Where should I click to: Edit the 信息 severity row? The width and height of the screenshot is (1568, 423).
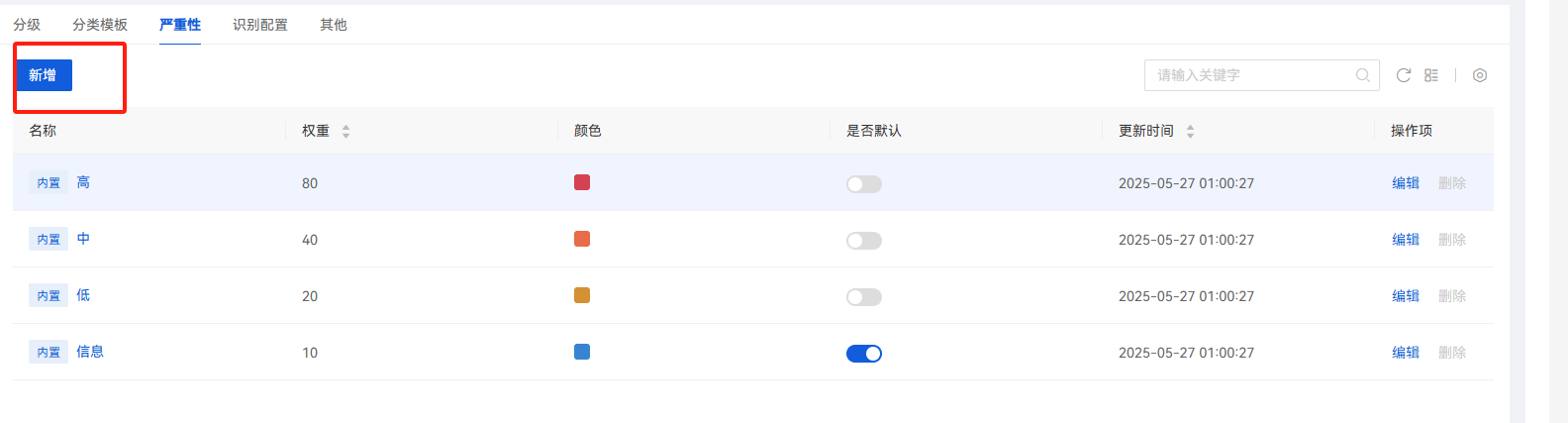coord(1406,353)
